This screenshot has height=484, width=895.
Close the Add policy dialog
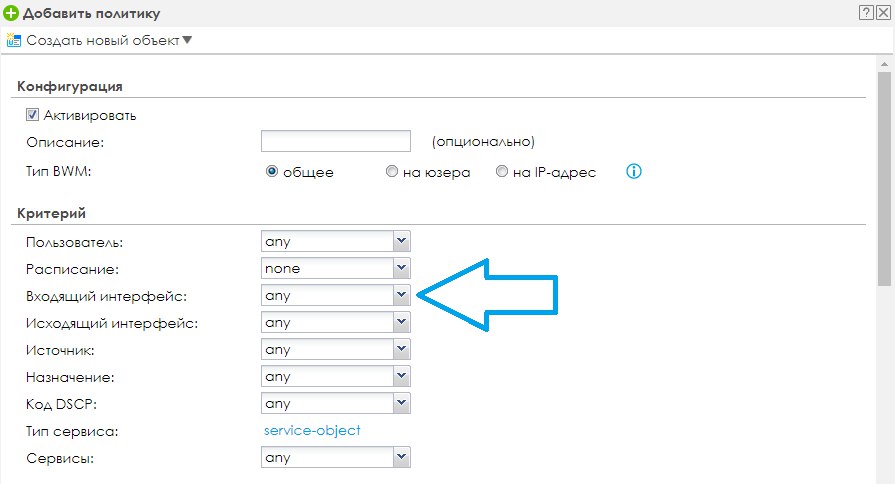[x=883, y=13]
